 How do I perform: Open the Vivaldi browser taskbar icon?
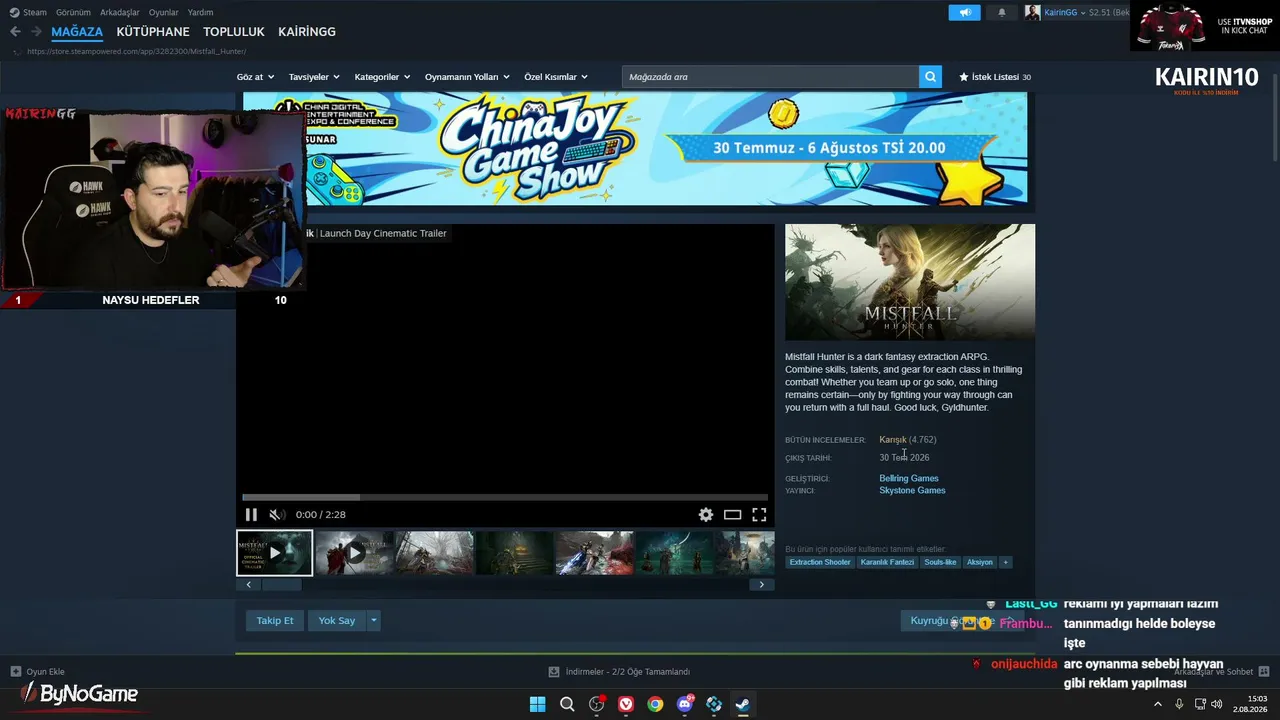(626, 704)
